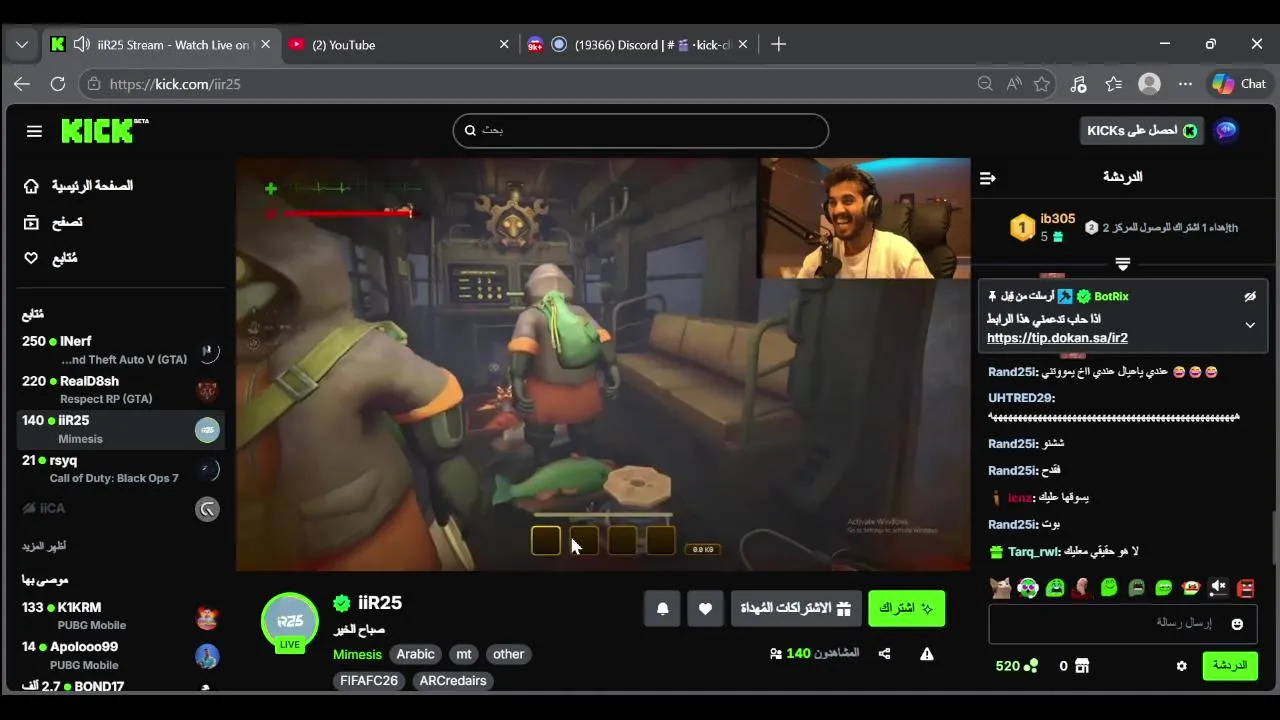1280x720 pixels.
Task: Click the الاشتراكات المُهداة gift subs button
Action: (796, 608)
